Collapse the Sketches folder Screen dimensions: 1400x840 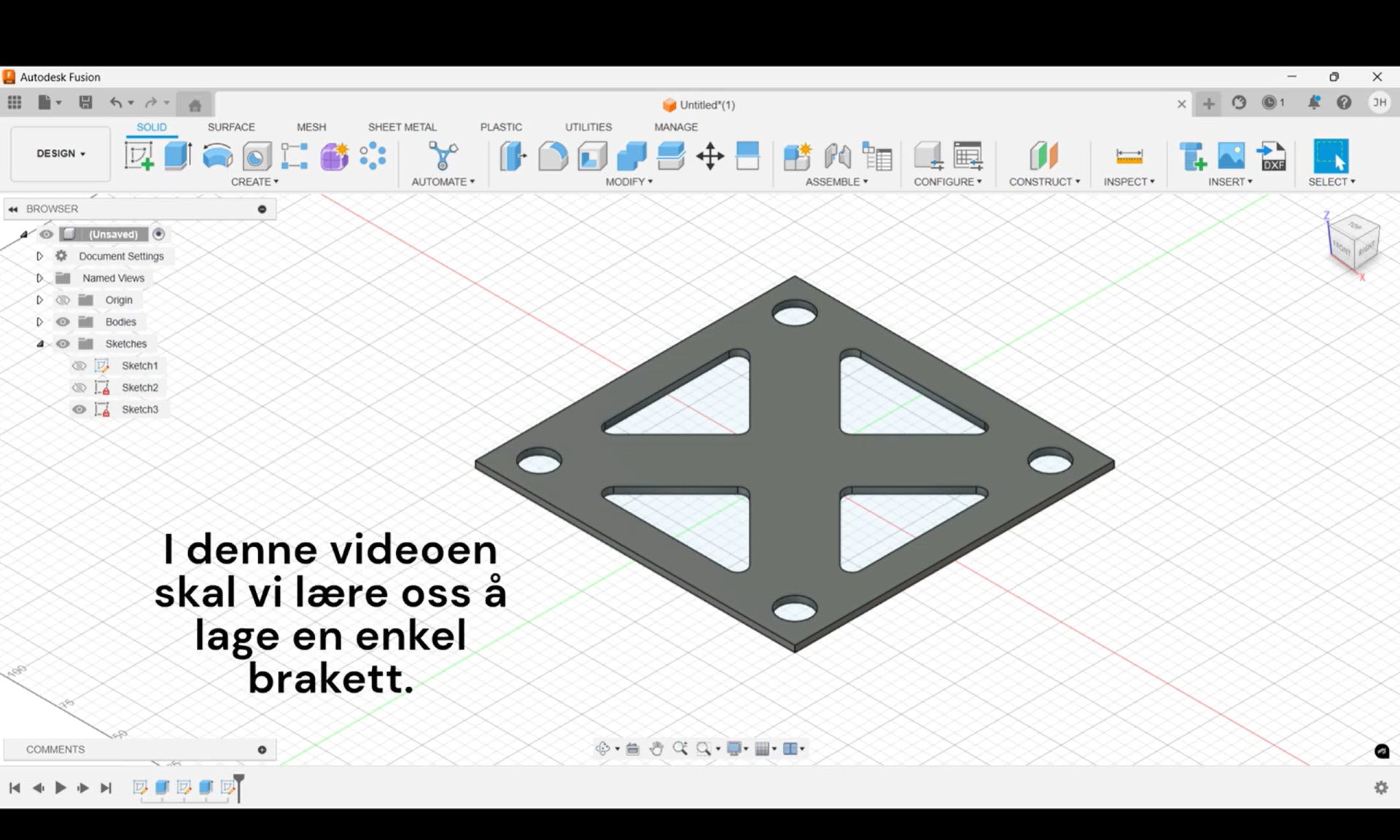click(40, 344)
